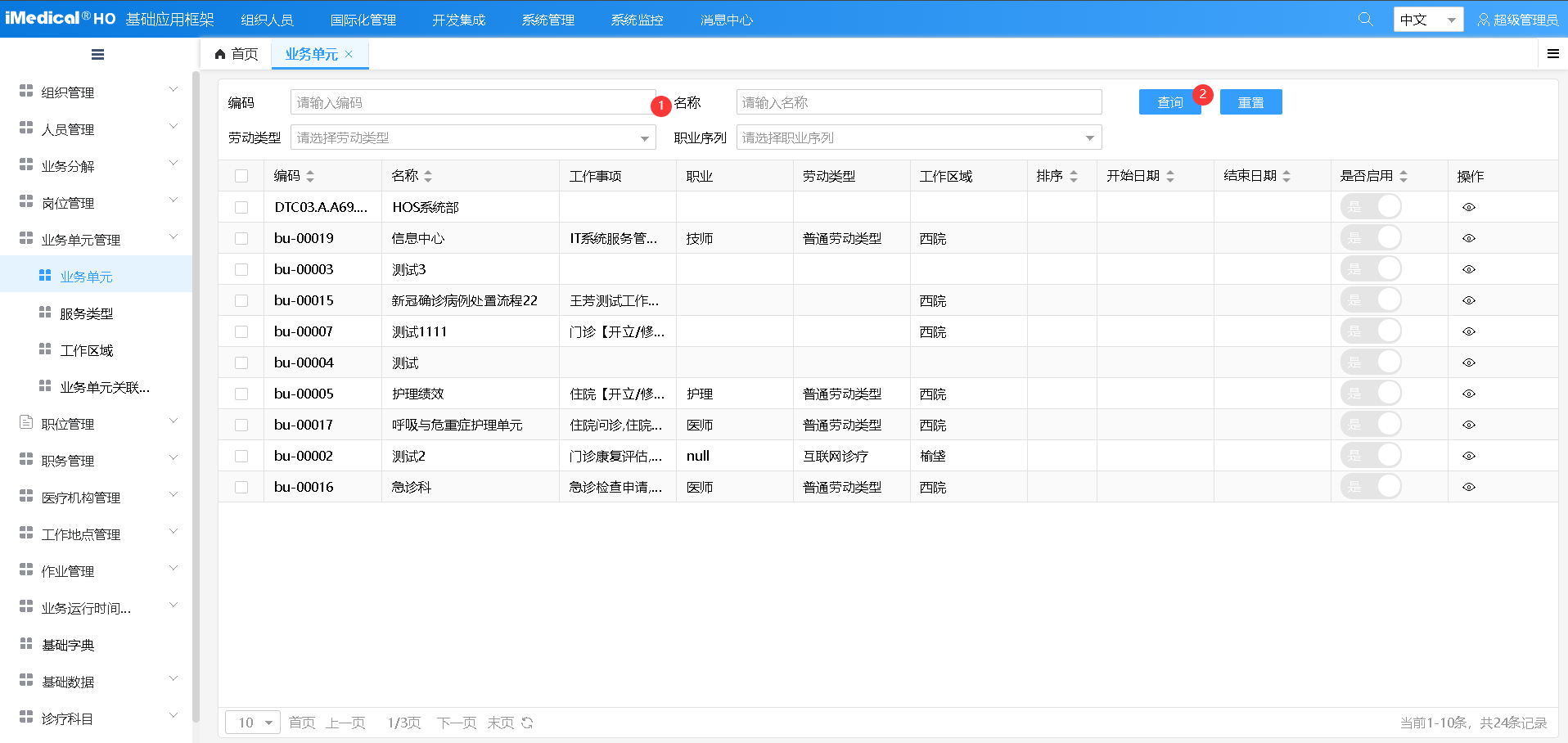Screen dimensions: 1568x743
Task: Click the 名称 name input field
Action: [x=917, y=101]
